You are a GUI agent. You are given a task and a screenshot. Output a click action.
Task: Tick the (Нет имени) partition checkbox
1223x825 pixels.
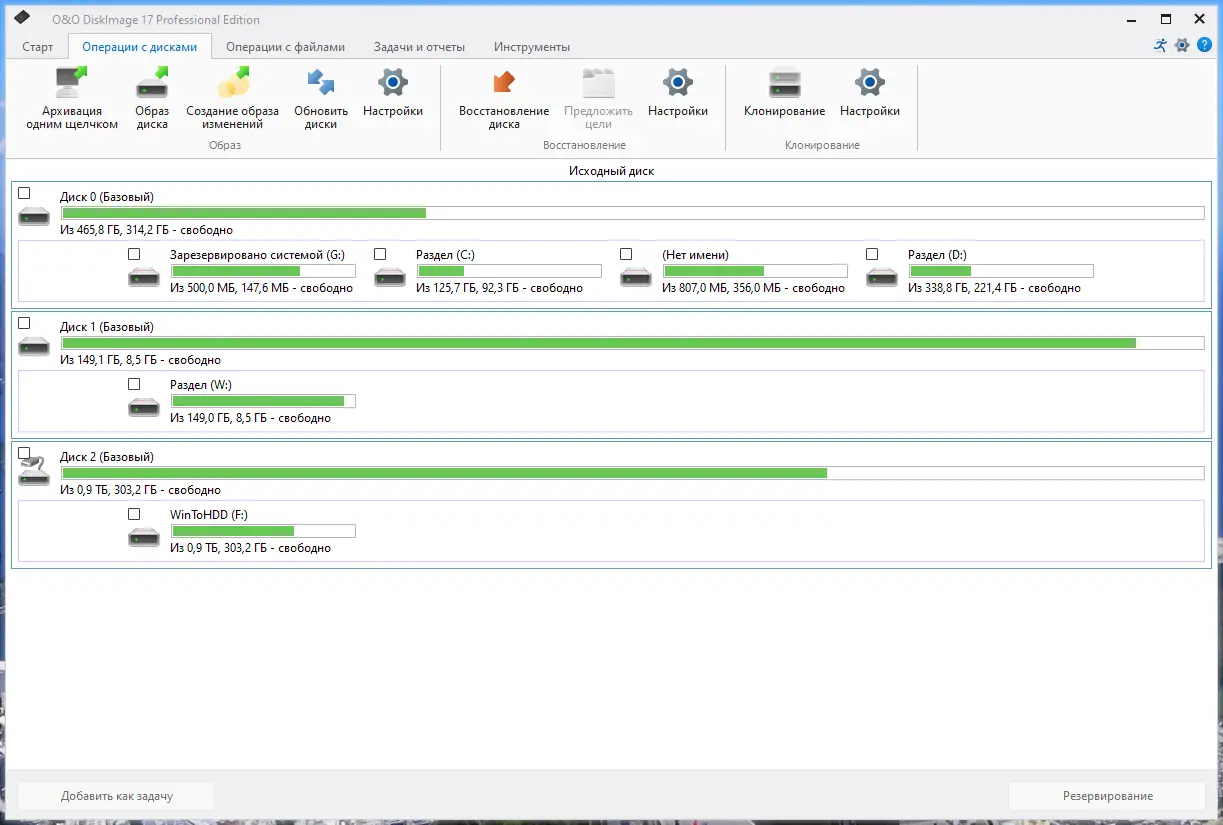pos(626,254)
